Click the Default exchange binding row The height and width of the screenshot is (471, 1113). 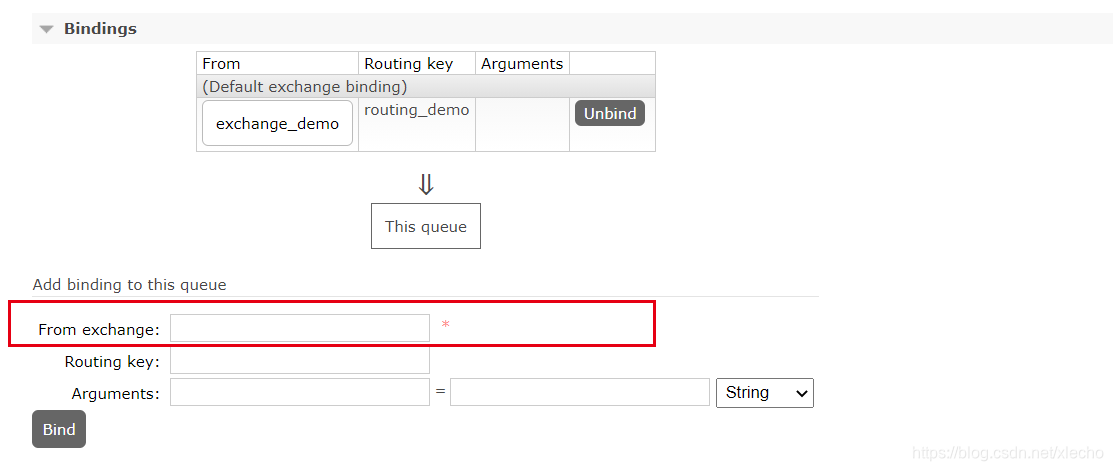[305, 87]
